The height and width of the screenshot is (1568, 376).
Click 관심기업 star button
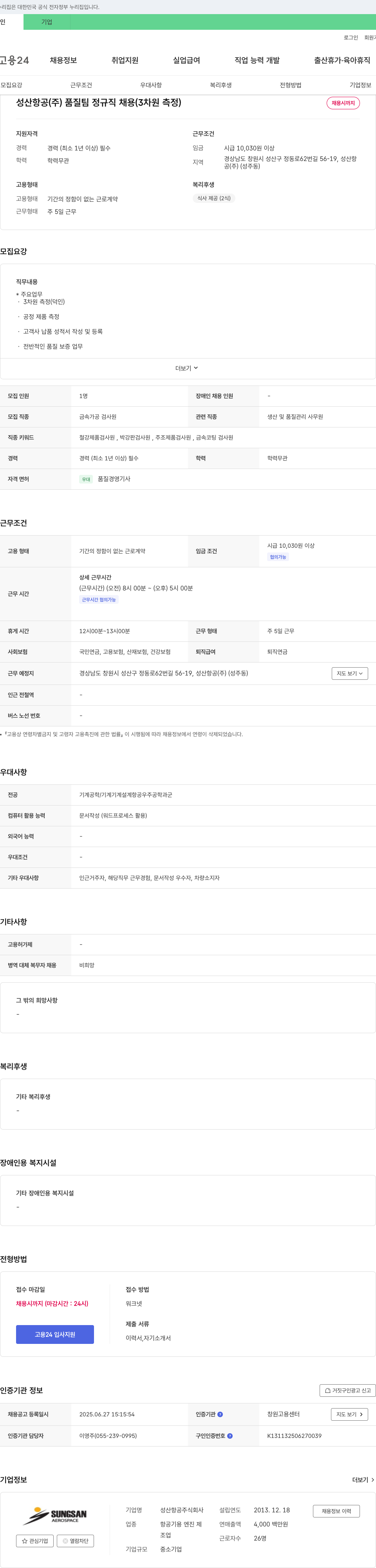pos(34,1541)
